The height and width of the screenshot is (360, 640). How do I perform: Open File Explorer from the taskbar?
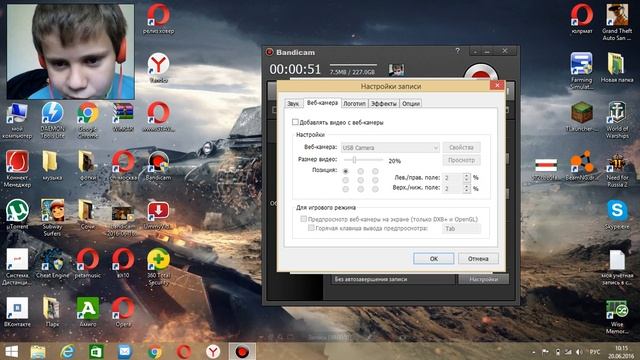[38, 351]
